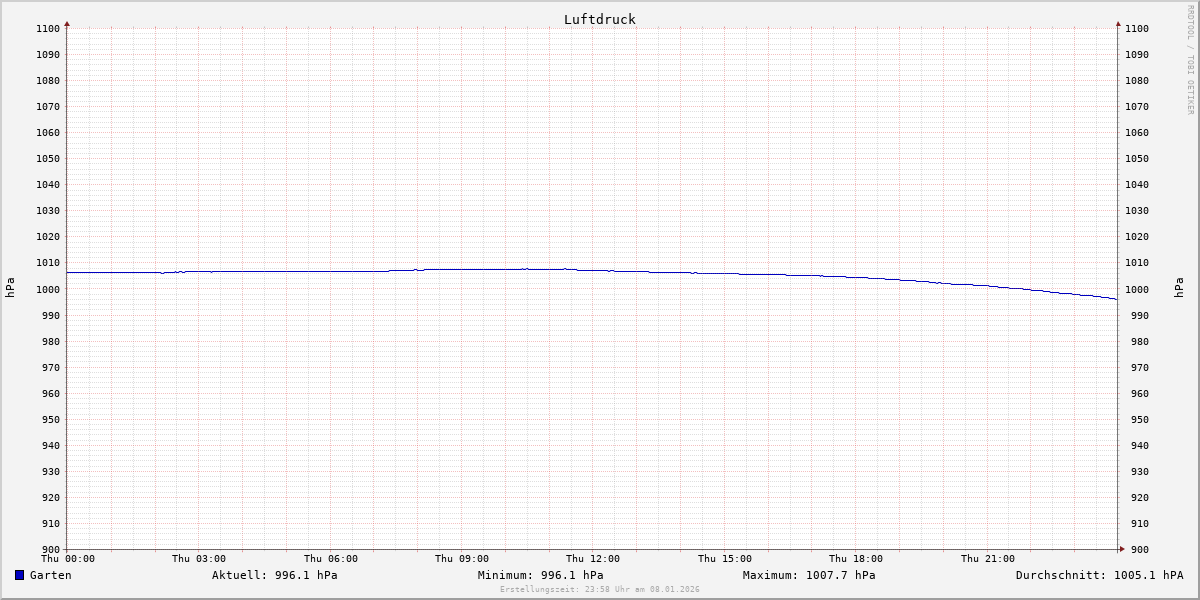
Task: Click the Thu 06:00 time axis label
Action: (330, 559)
